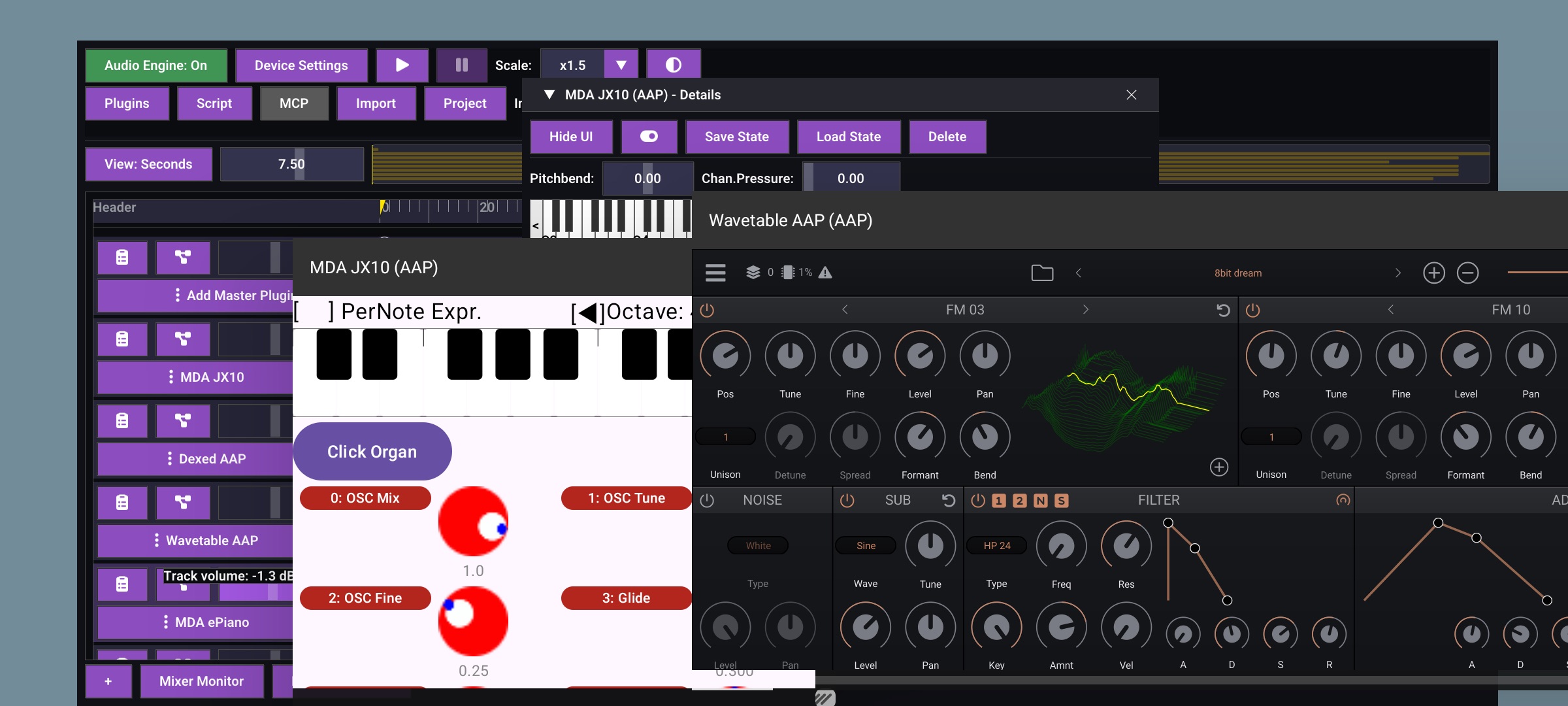The image size is (1568, 706).
Task: Open the Mixer Monitor
Action: 202,681
